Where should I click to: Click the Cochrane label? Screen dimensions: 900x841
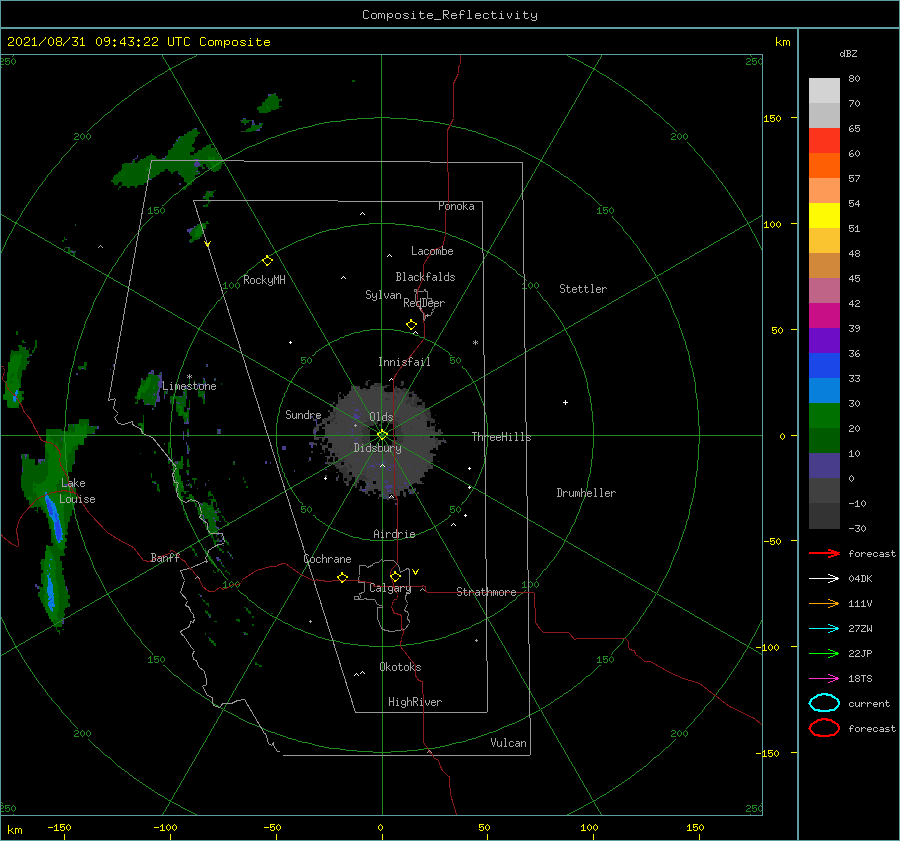(x=327, y=559)
